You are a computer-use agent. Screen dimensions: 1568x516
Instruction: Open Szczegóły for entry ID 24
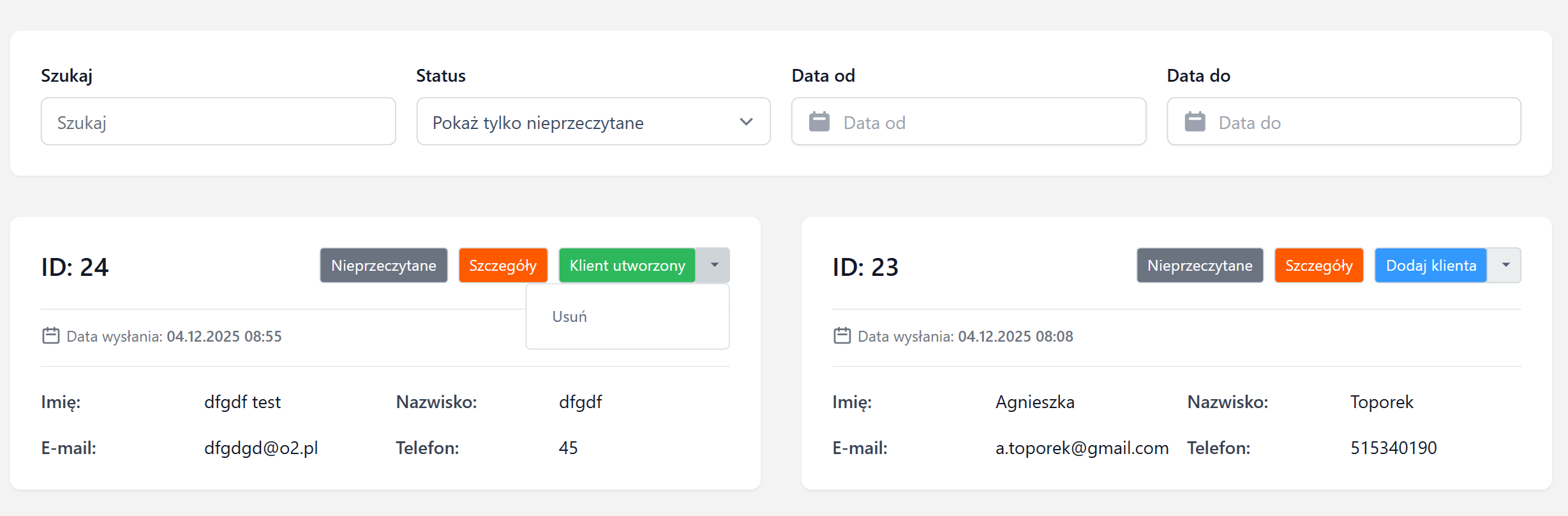503,266
